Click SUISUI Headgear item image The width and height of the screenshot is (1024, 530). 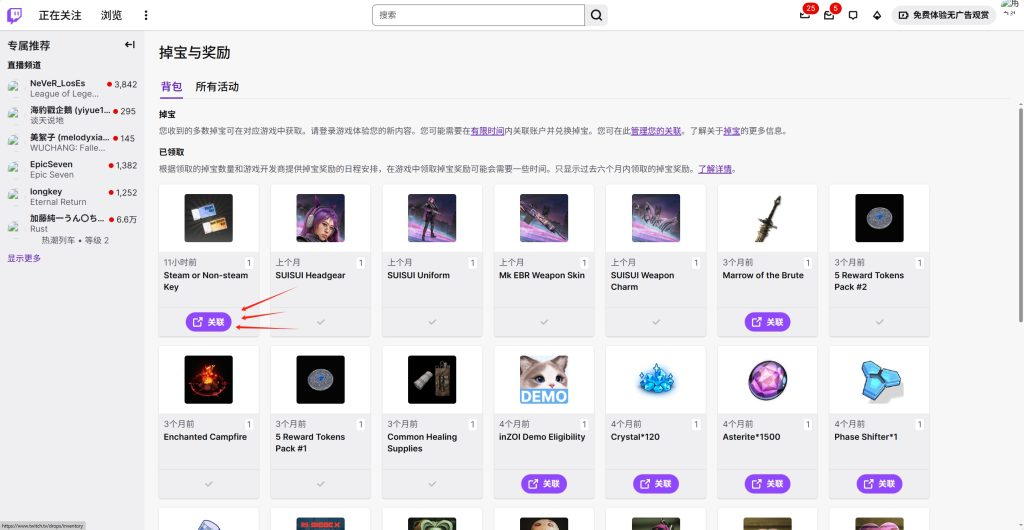(x=320, y=218)
